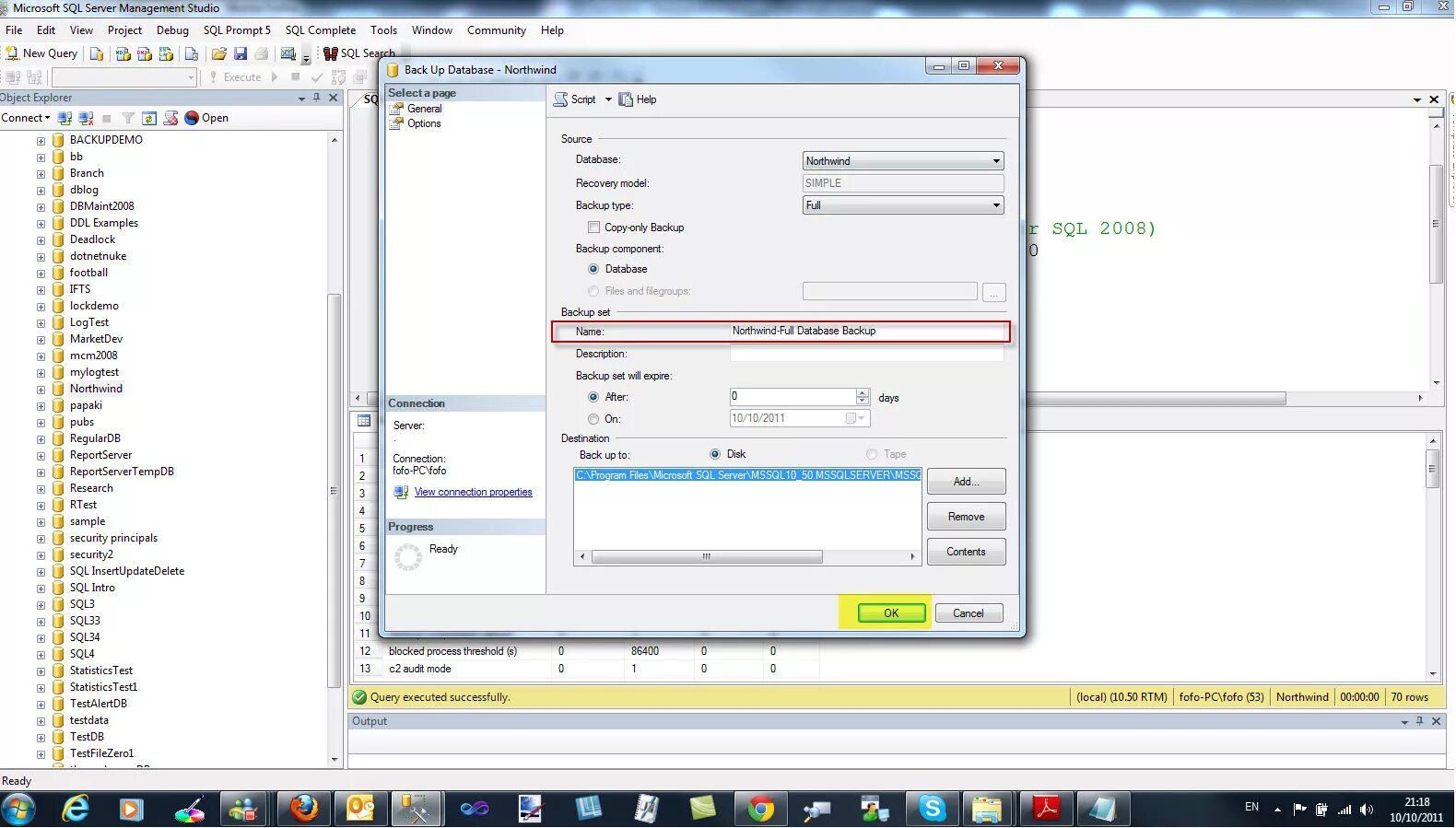1456x828 pixels.
Task: Select the Disk destination radio button
Action: [x=715, y=454]
